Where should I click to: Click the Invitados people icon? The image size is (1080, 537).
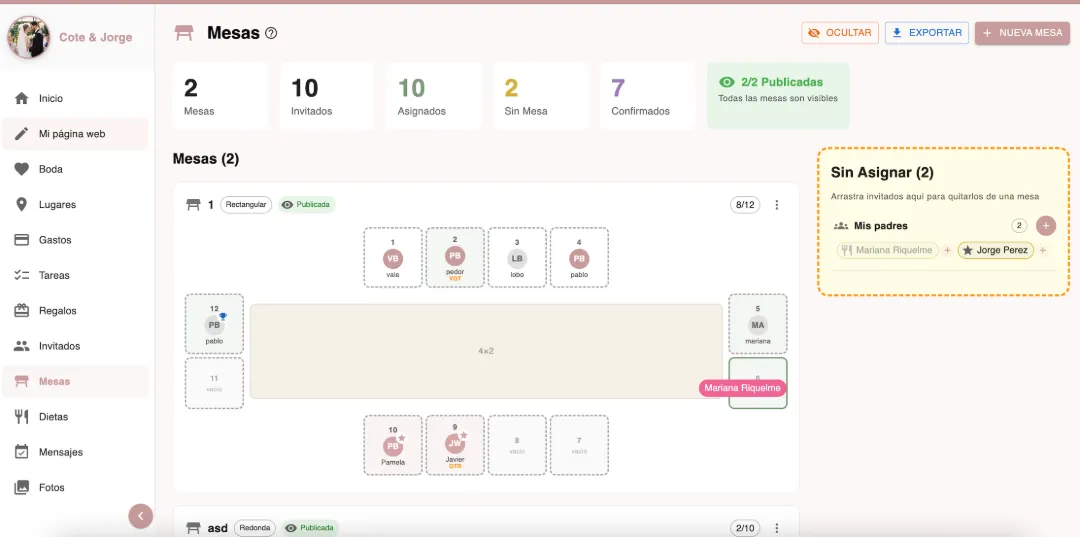click(x=21, y=346)
